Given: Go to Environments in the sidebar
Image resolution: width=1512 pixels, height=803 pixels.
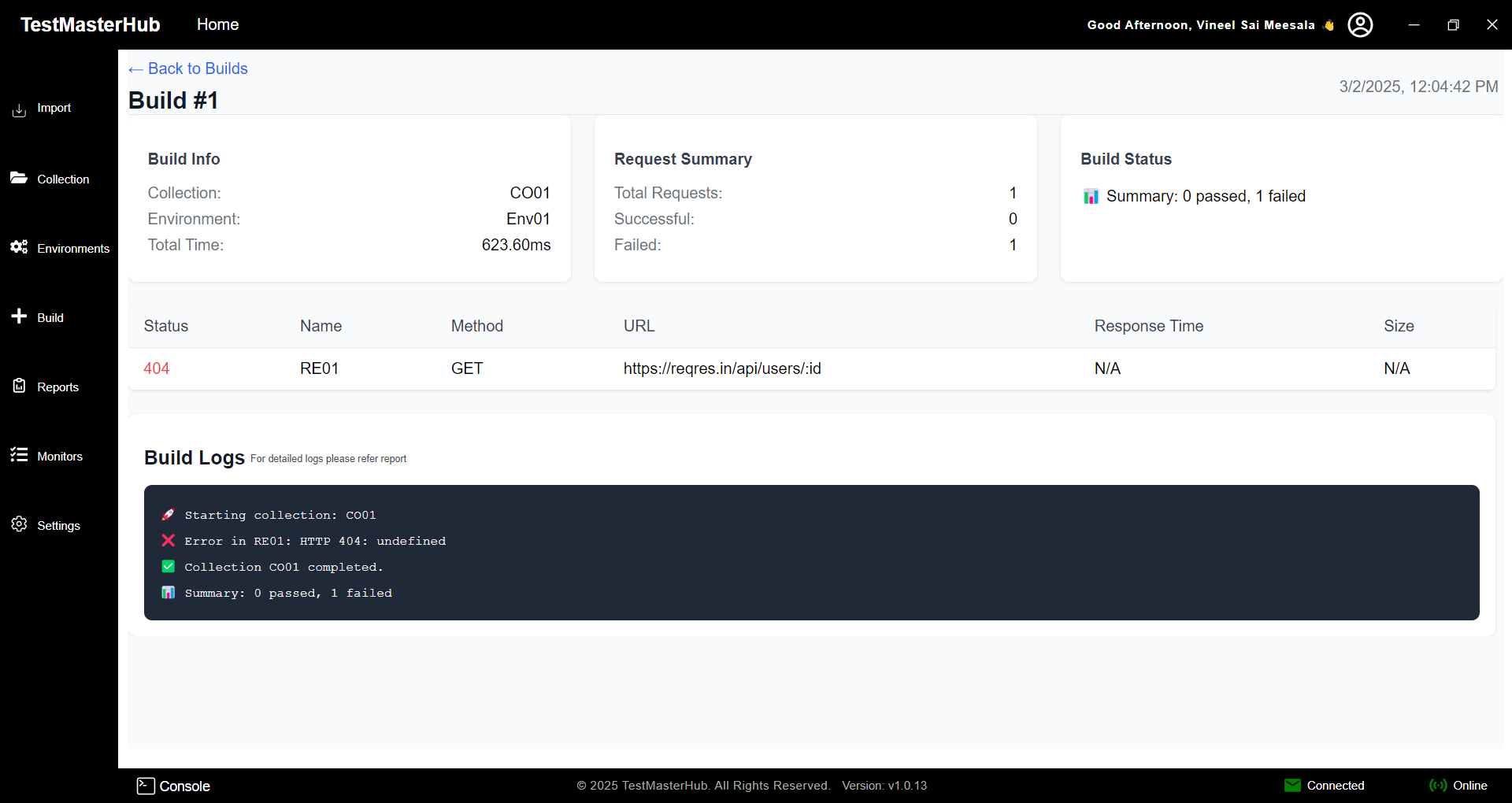Looking at the screenshot, I should pos(73,249).
